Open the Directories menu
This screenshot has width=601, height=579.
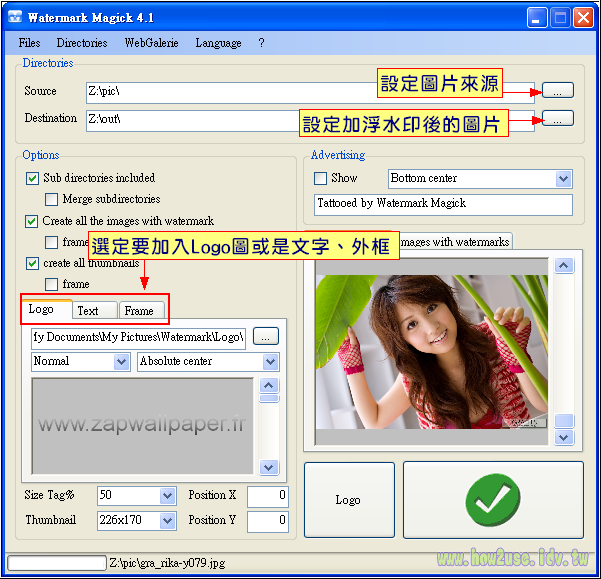click(x=82, y=43)
